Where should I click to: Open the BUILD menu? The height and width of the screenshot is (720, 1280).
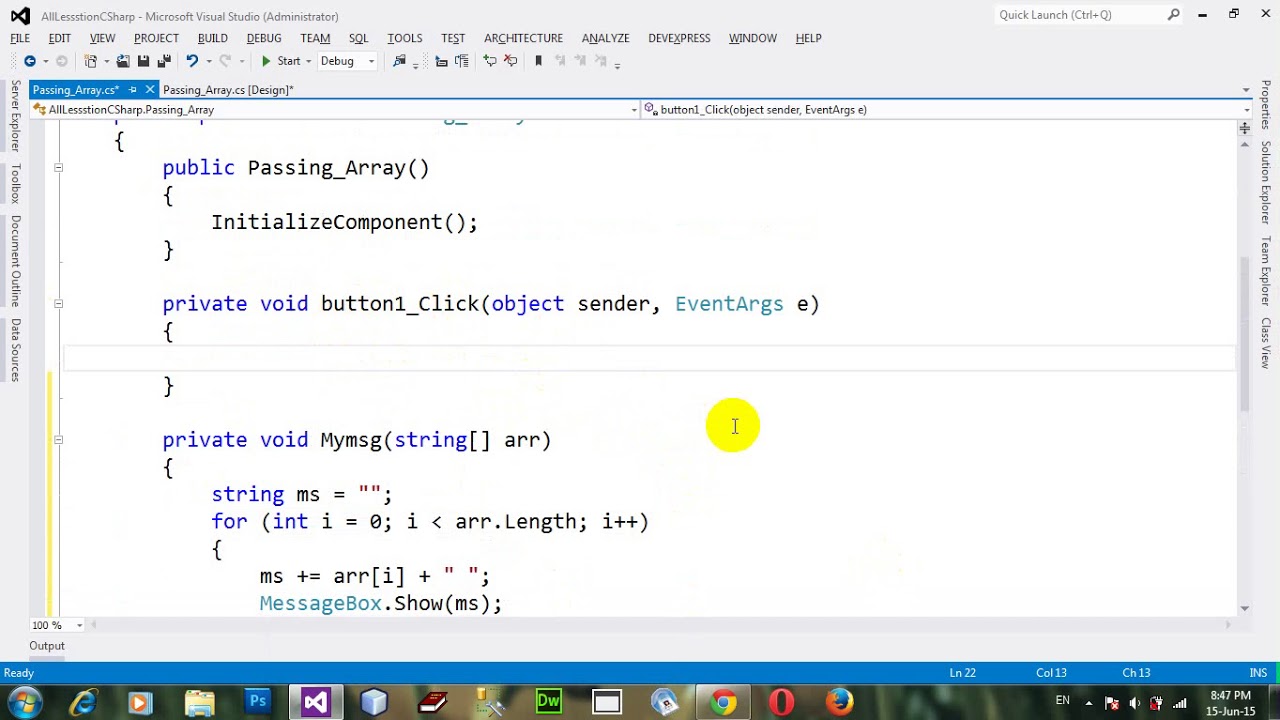click(x=212, y=38)
